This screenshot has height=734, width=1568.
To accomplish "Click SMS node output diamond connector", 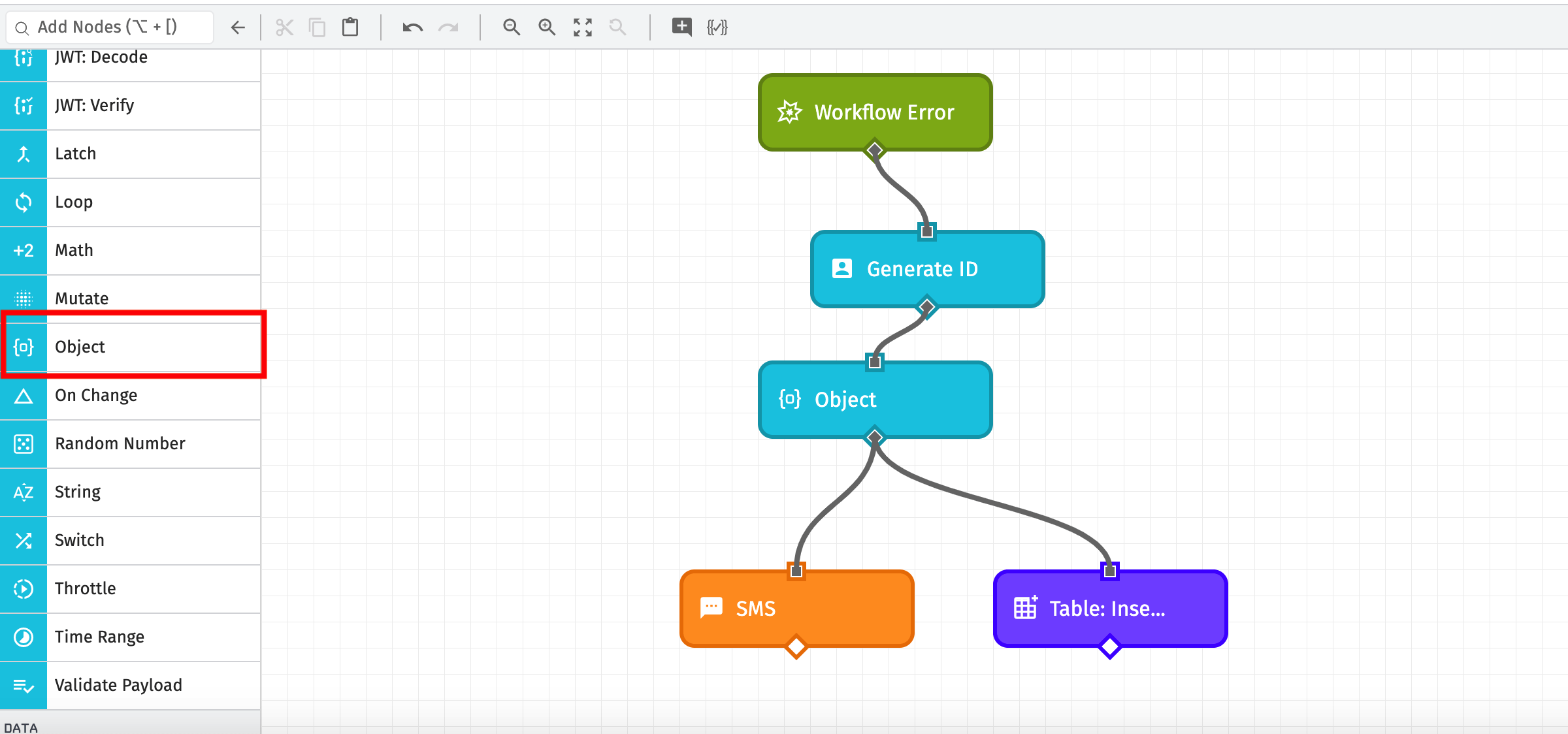I will [x=796, y=647].
